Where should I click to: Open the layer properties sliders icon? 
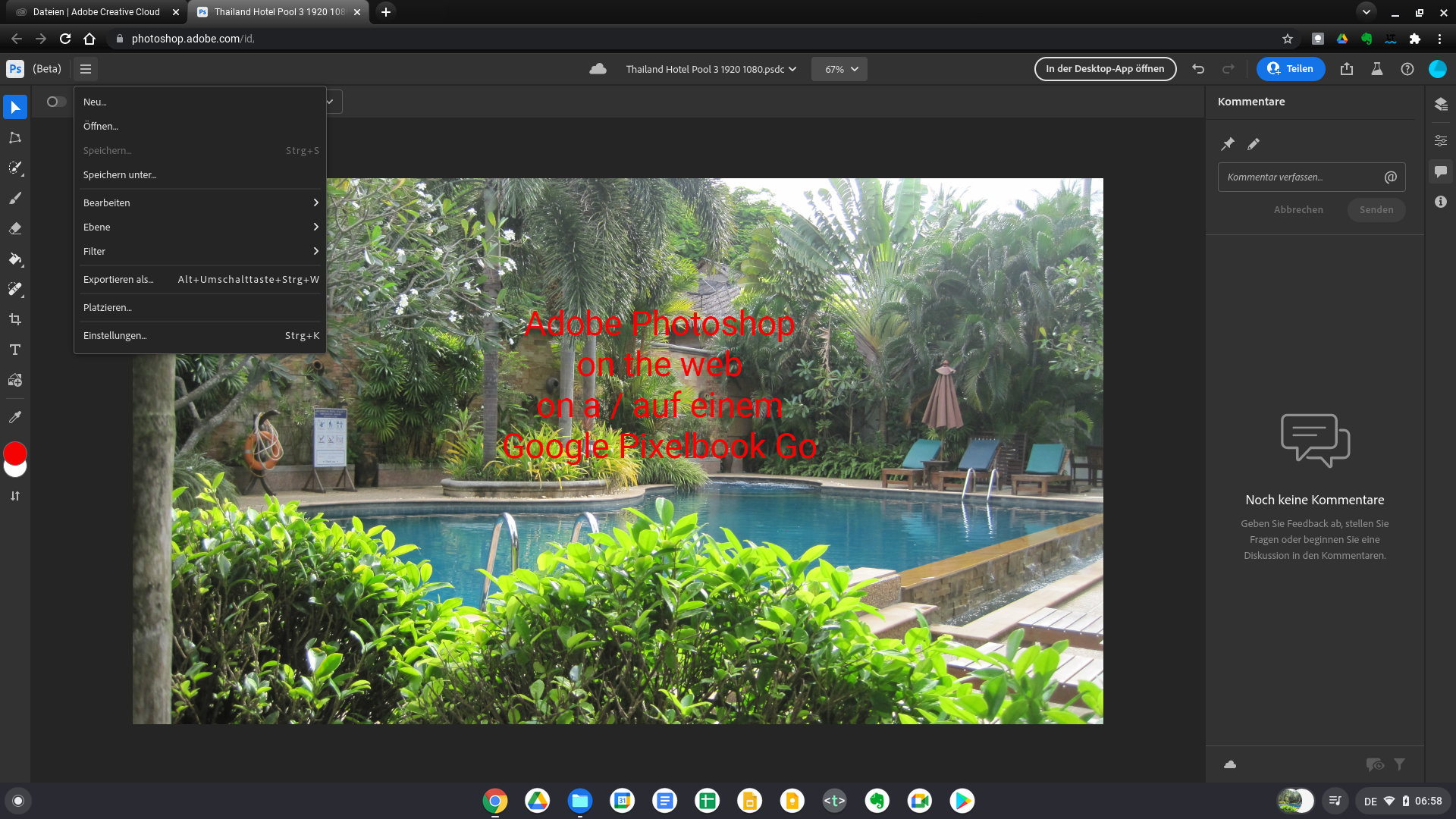coord(1441,140)
